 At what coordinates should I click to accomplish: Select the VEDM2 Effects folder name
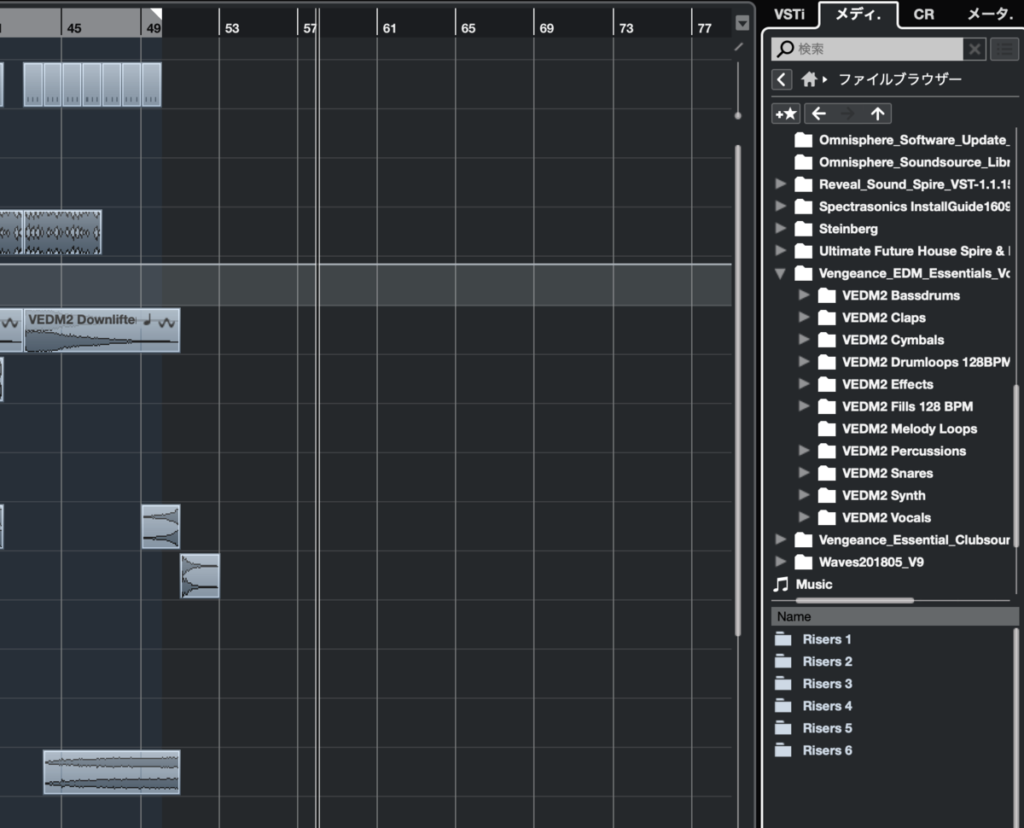click(x=888, y=384)
